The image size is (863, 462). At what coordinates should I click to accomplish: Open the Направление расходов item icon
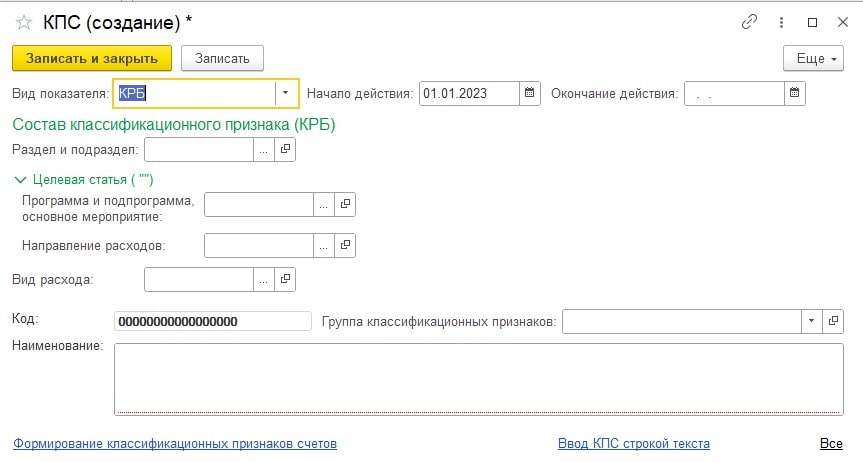(x=345, y=245)
